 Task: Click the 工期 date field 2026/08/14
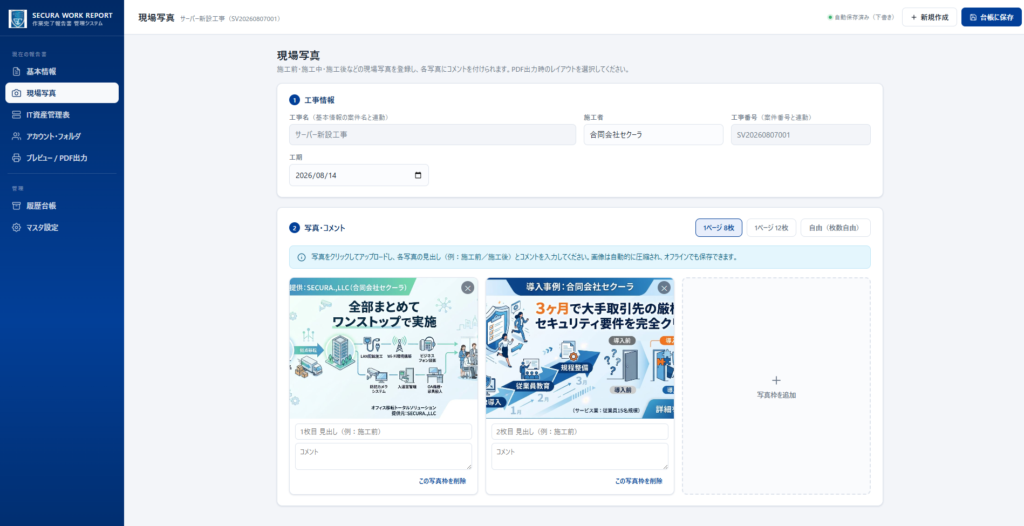(x=359, y=175)
